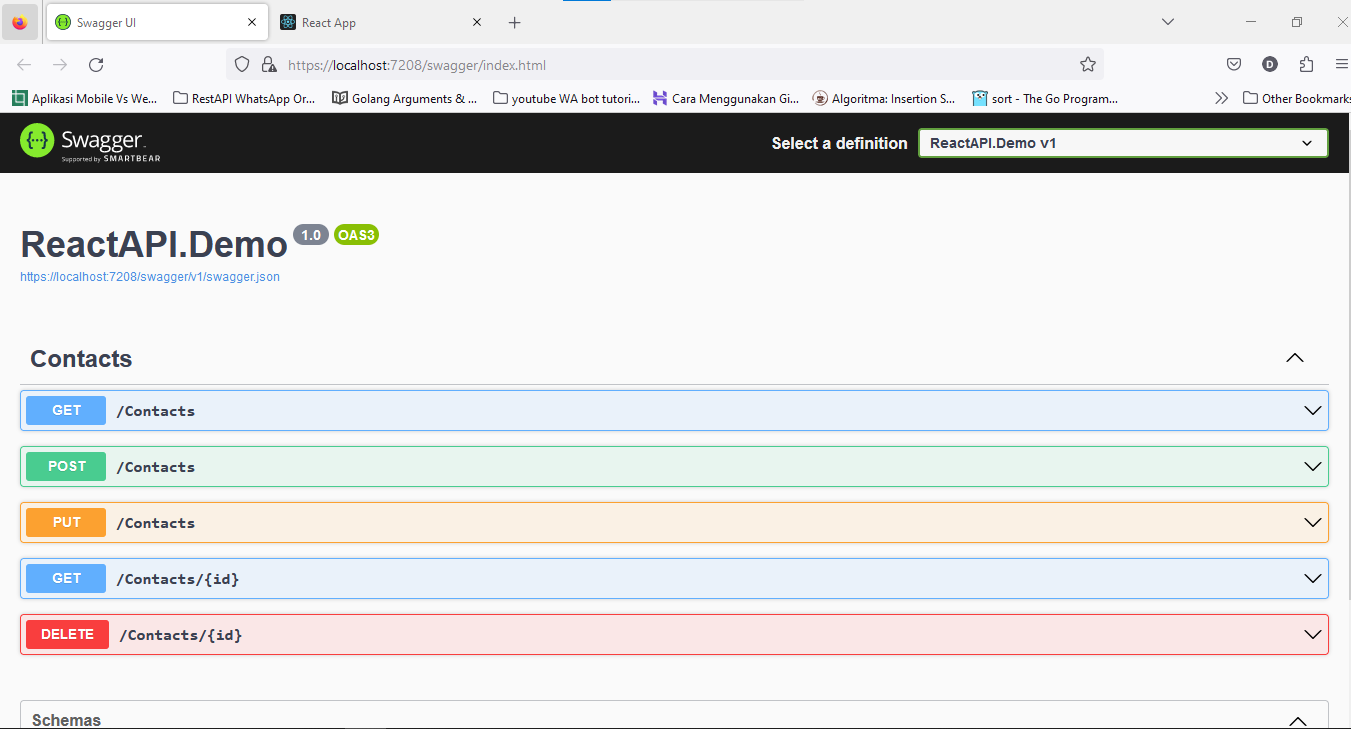Open the Pocket save icon

[x=1234, y=65]
